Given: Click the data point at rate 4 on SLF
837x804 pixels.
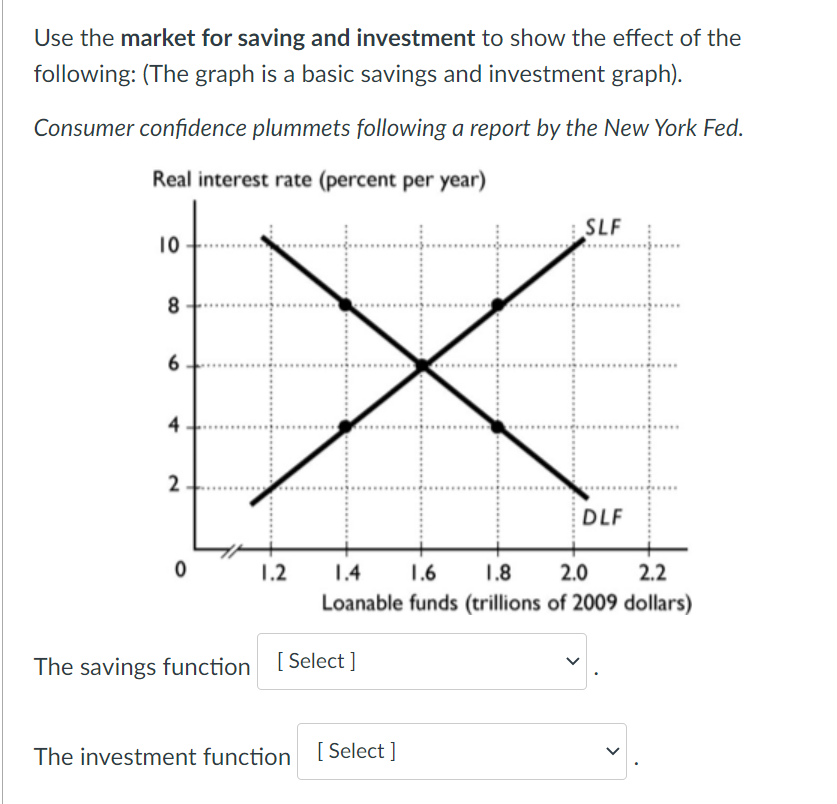Looking at the screenshot, I should click(345, 425).
